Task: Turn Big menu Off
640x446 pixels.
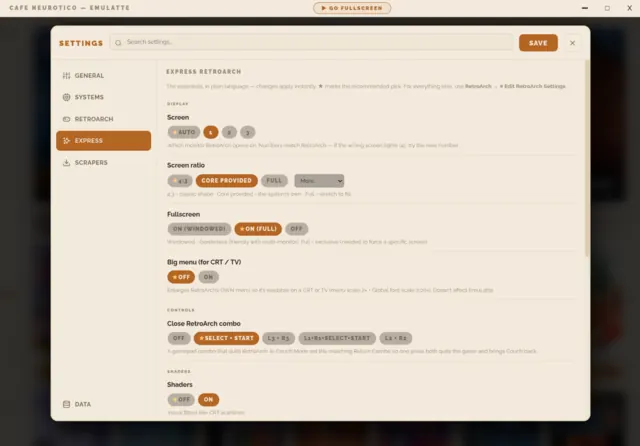Action: 181,277
